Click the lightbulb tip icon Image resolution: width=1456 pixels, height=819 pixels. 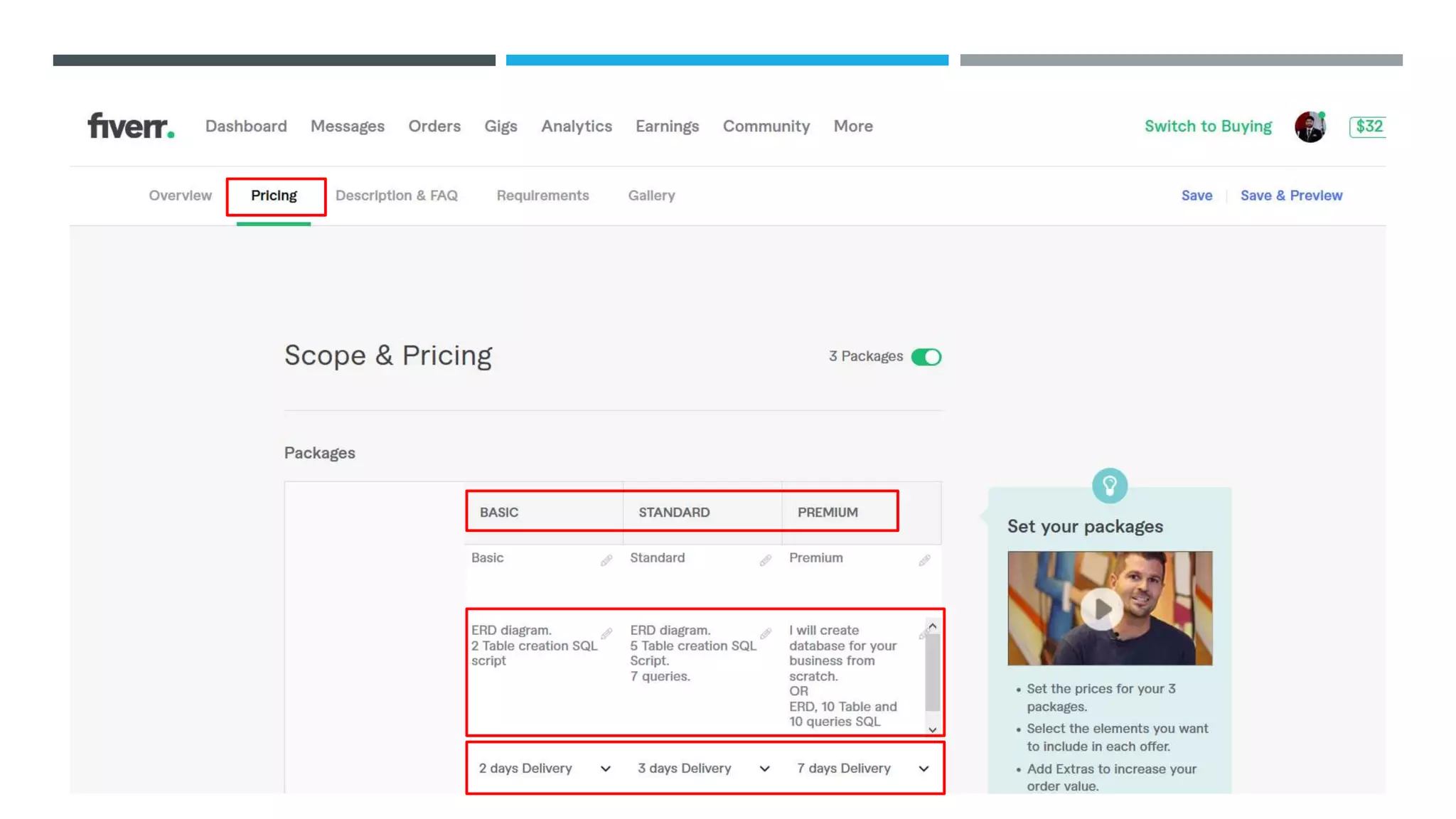1109,486
